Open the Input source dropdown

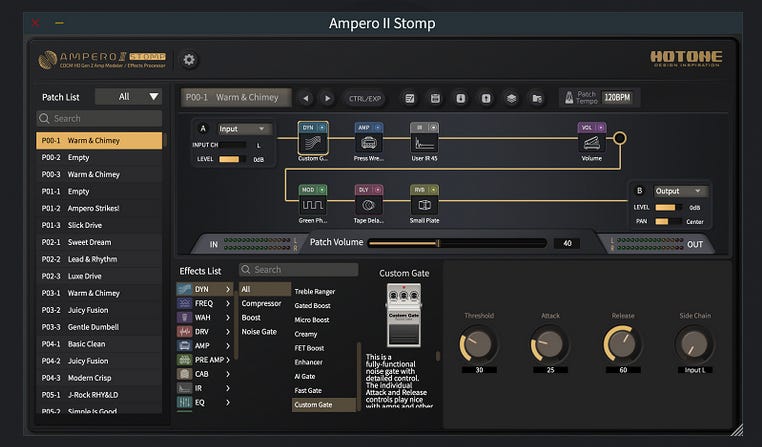(x=244, y=129)
